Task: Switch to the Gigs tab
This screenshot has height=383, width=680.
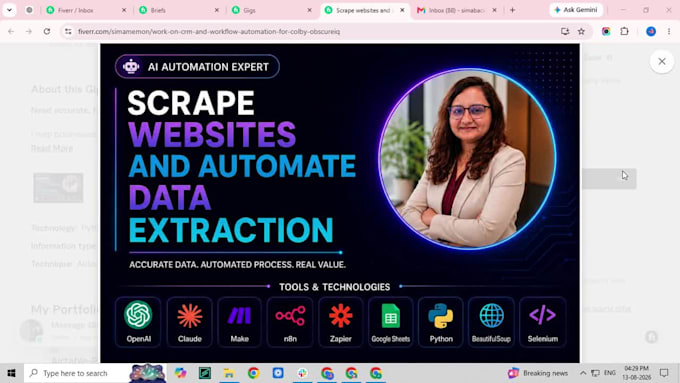Action: click(x=272, y=10)
